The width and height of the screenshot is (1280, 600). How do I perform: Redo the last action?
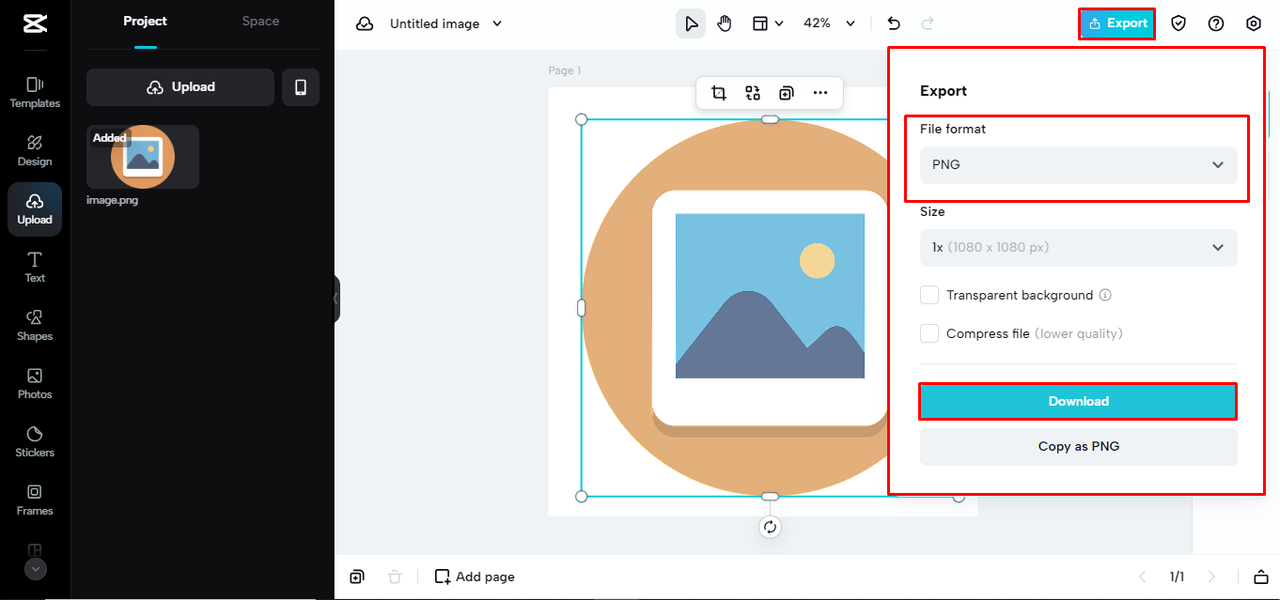927,23
